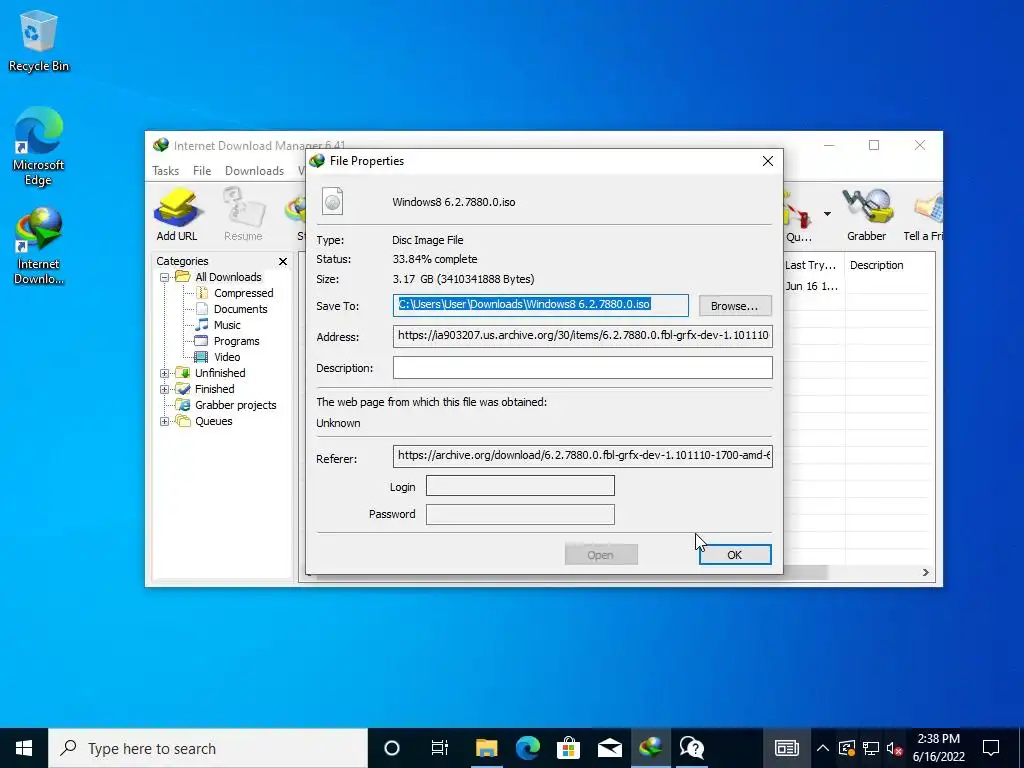Click the Resume toolbar icon

(x=243, y=216)
